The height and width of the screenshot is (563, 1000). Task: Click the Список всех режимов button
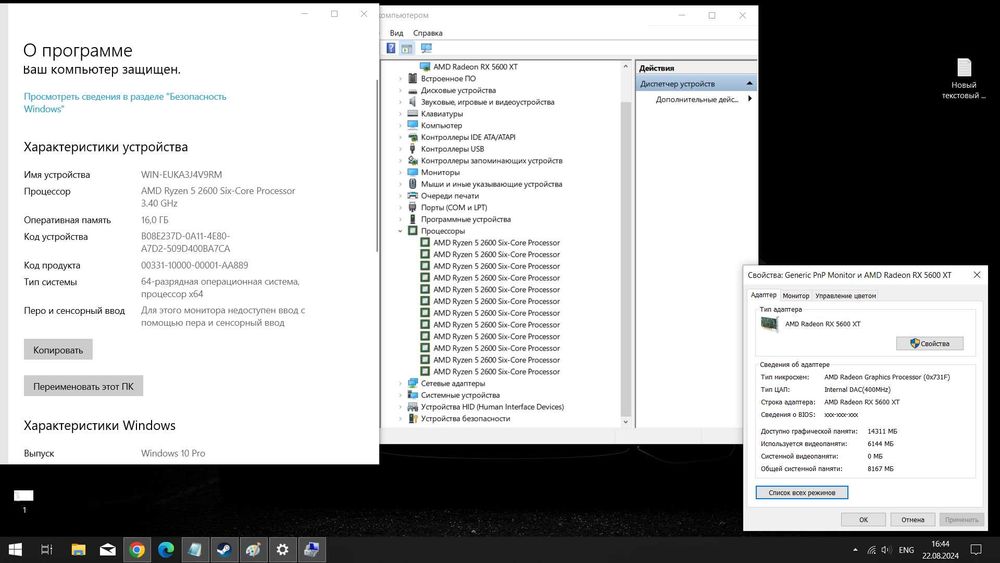802,492
